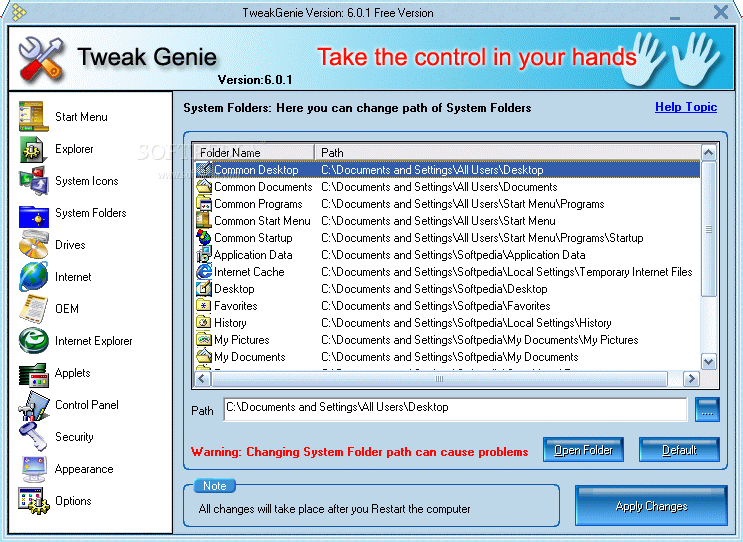Select the Favorites folder name
This screenshot has height=542, width=743.
(236, 306)
